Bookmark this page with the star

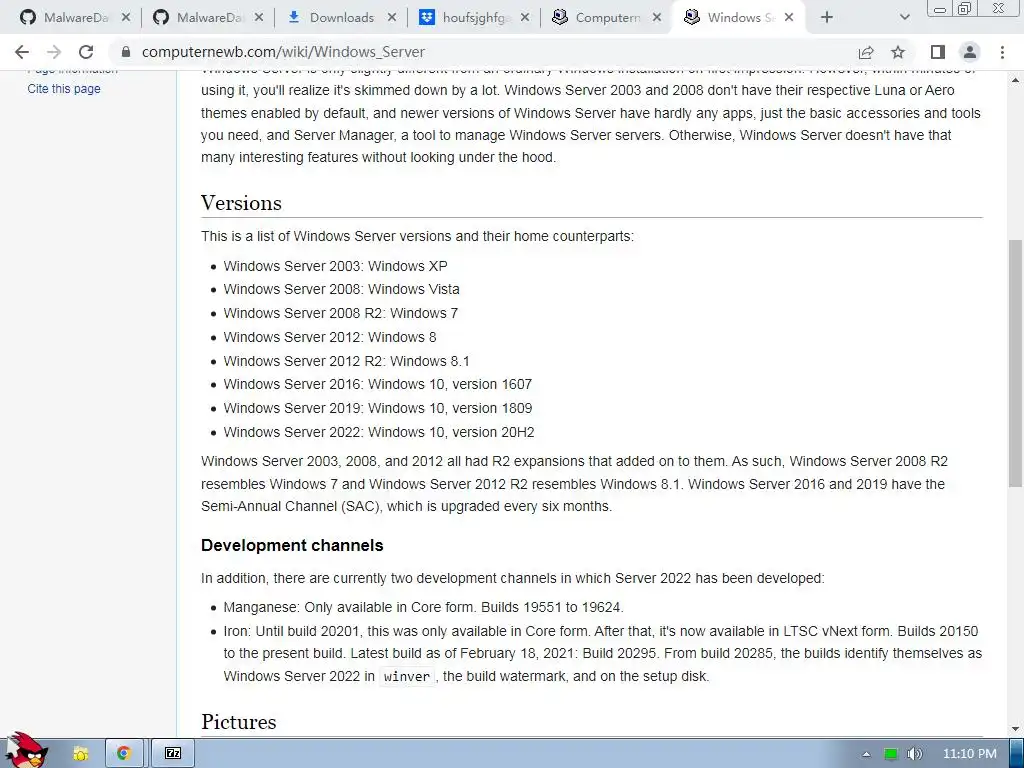tap(898, 52)
